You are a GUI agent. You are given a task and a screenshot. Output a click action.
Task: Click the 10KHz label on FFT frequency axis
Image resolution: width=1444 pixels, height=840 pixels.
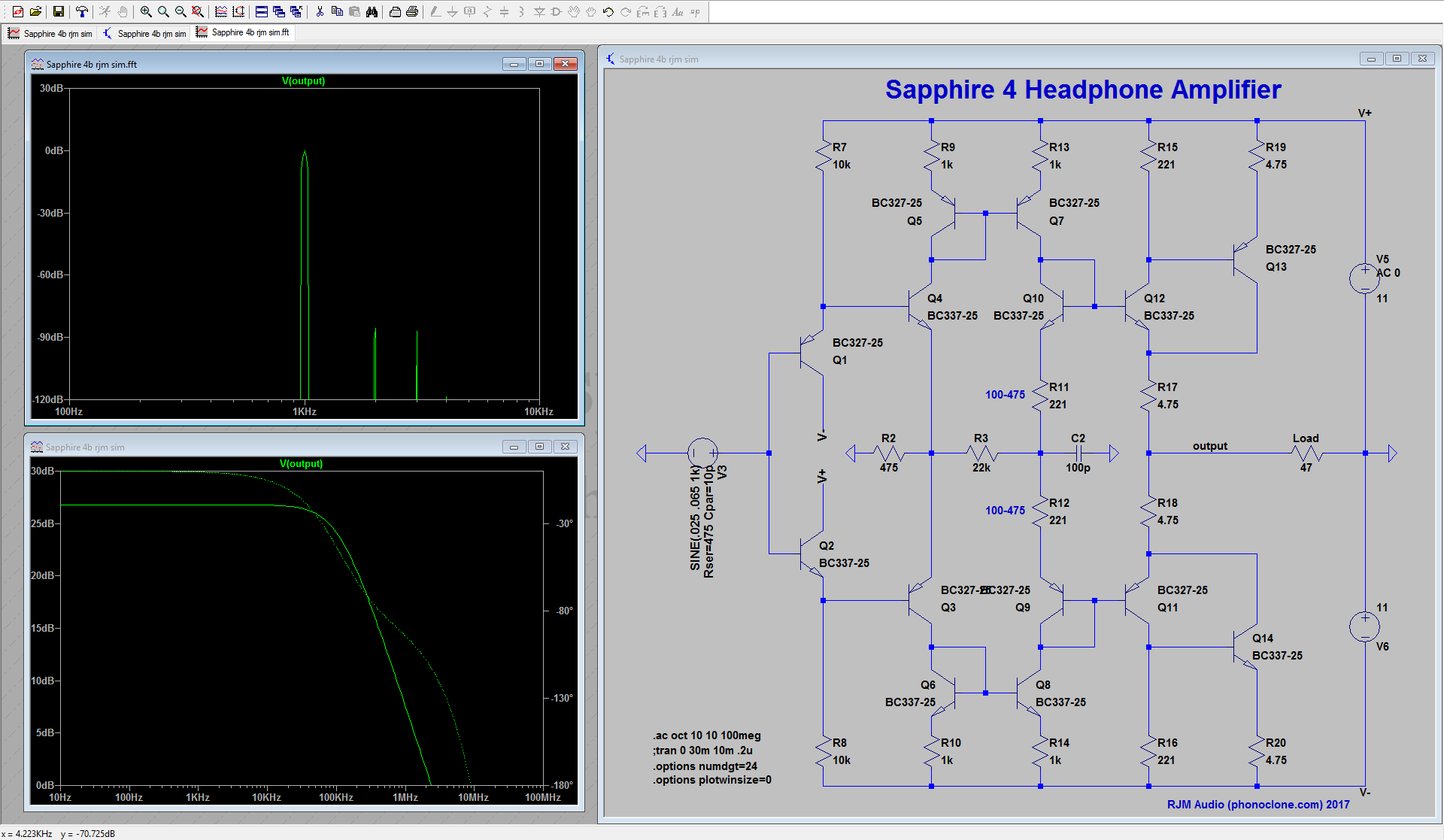pos(538,411)
